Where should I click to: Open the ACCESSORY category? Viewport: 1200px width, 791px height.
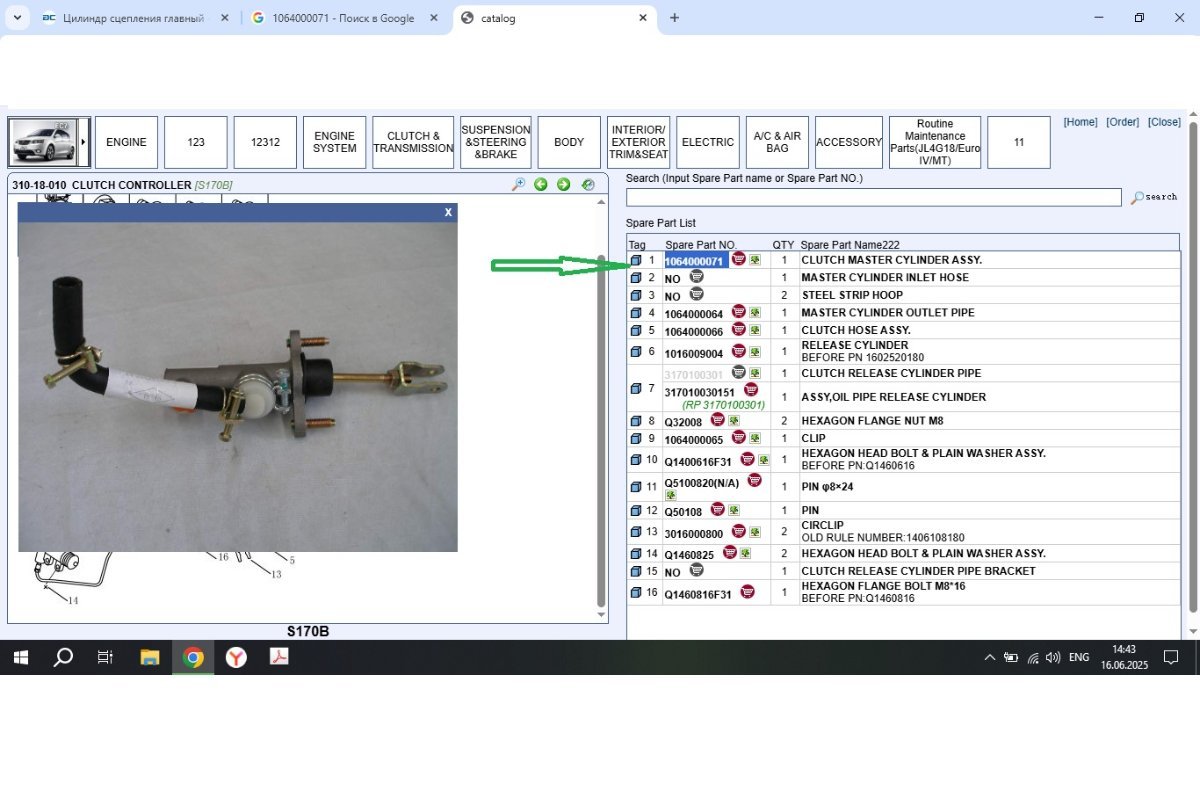click(848, 142)
